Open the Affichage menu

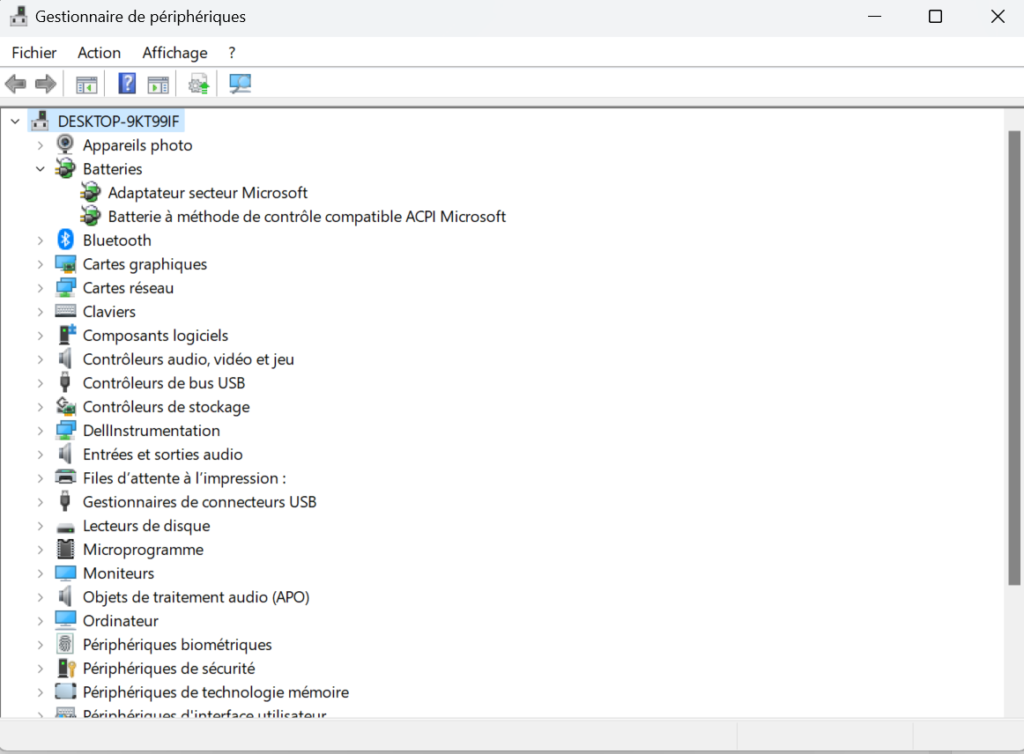pyautogui.click(x=175, y=53)
